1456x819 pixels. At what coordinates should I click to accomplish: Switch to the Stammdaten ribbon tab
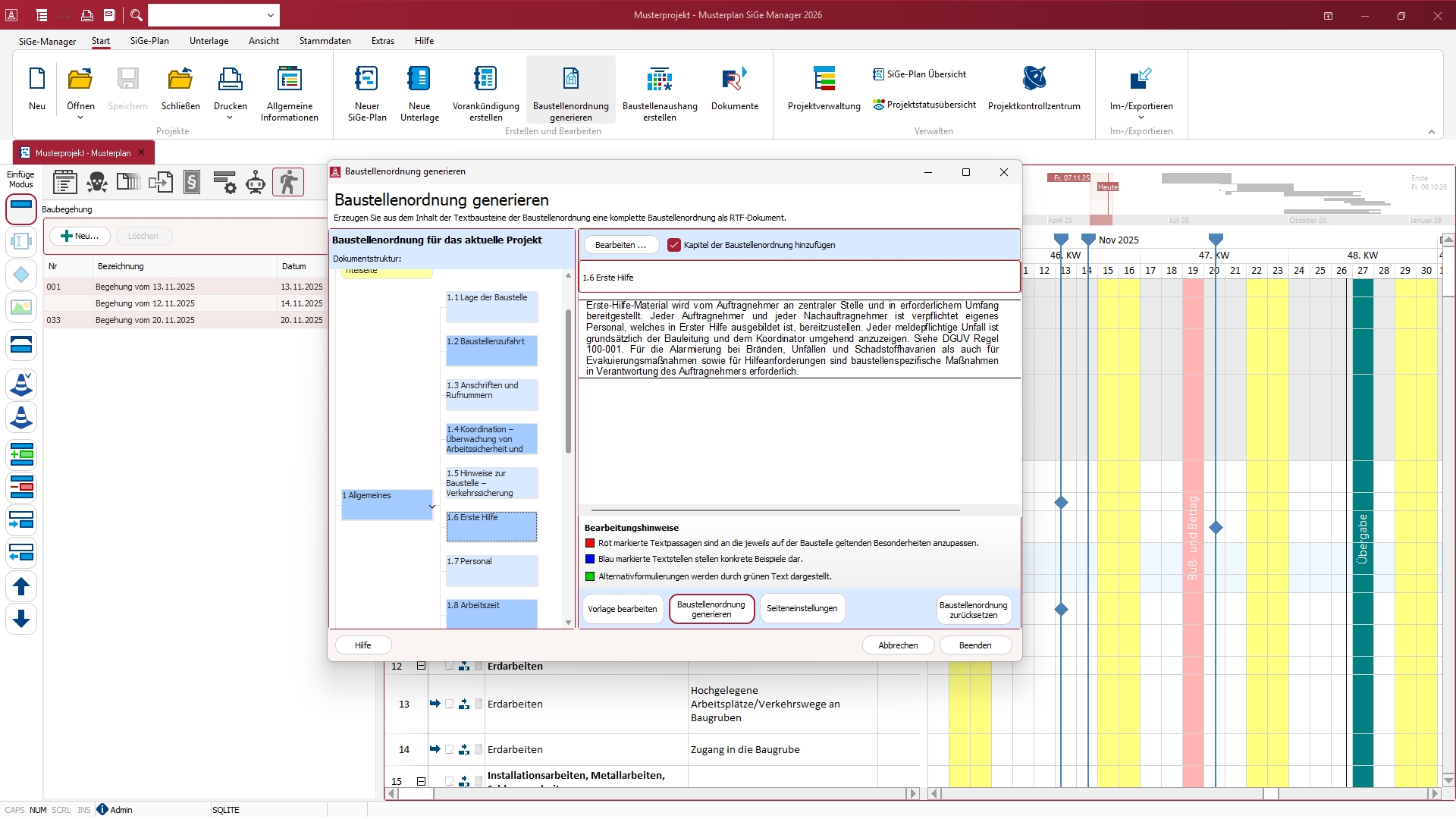[x=325, y=41]
